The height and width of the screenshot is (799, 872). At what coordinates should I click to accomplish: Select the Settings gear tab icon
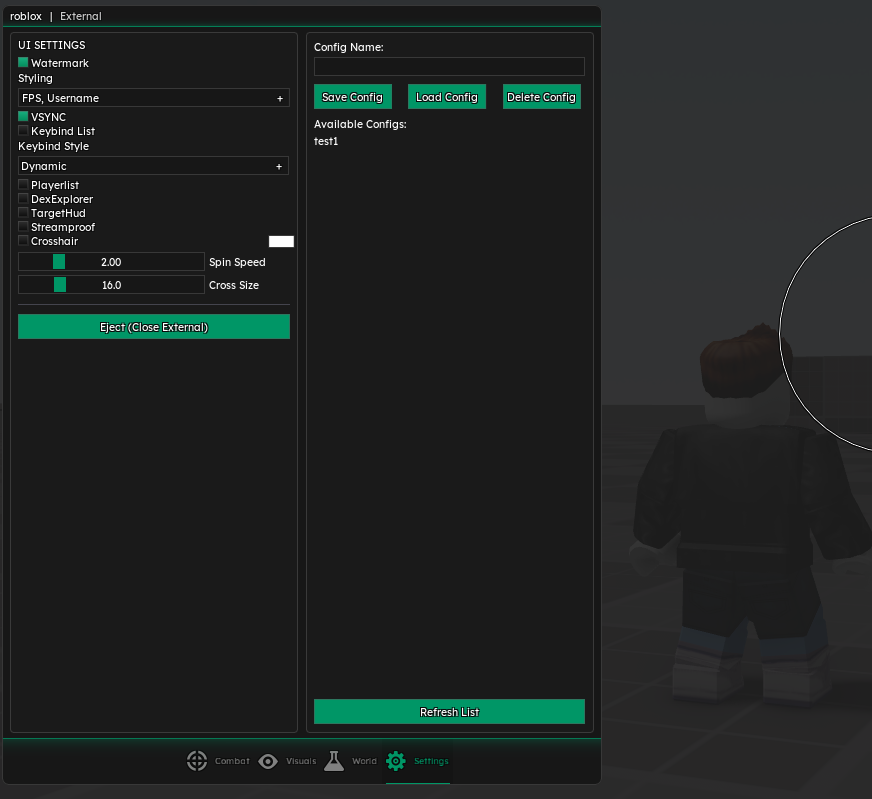(396, 761)
